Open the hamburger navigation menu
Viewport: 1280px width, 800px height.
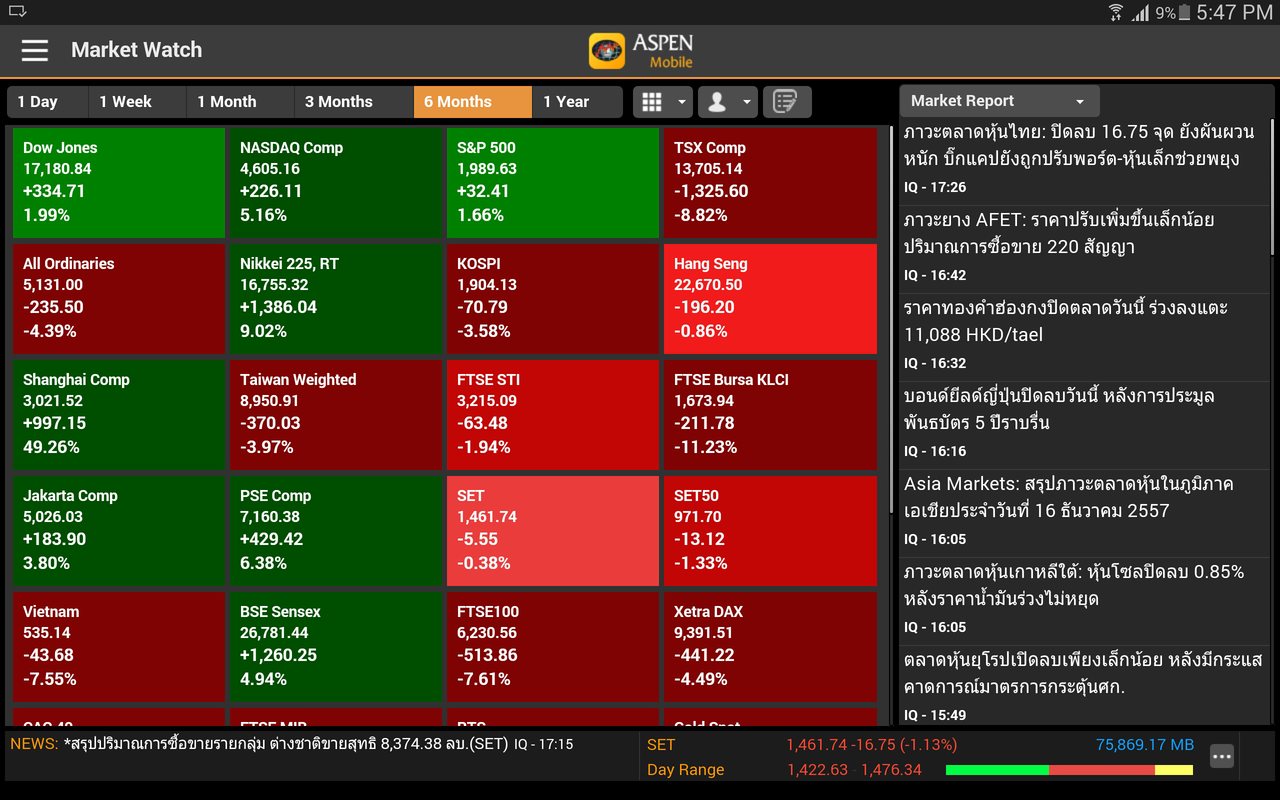point(35,50)
